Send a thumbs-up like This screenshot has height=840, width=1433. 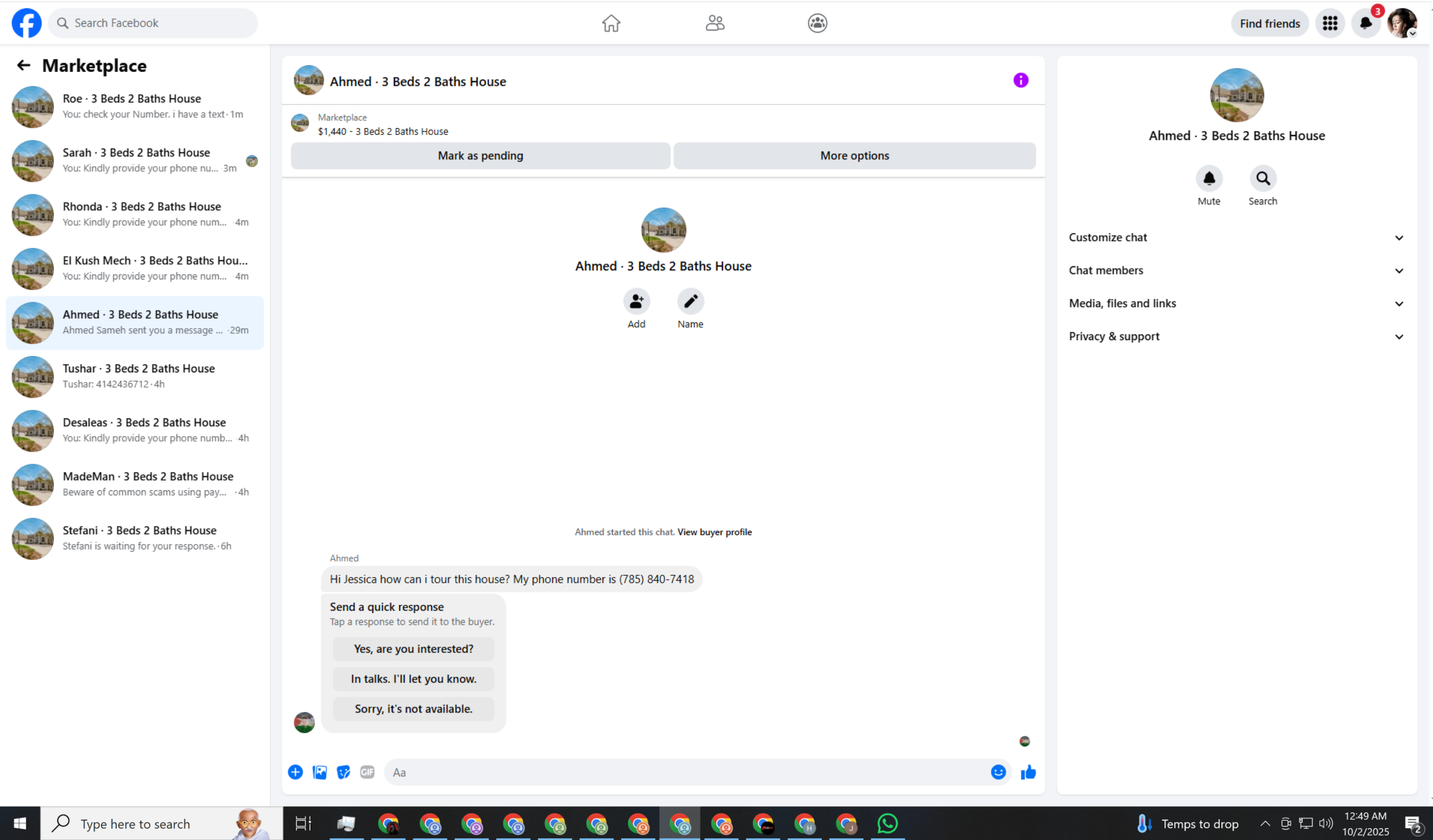1028,772
